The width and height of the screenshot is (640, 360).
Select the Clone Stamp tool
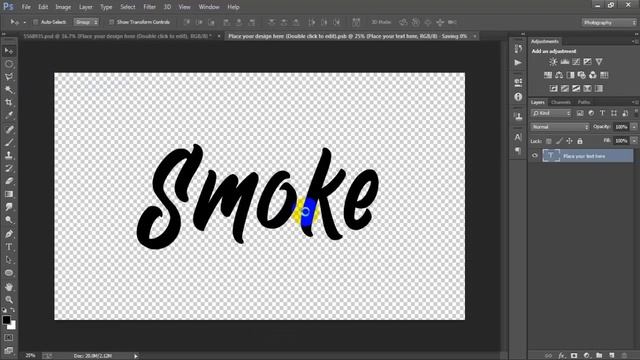pos(9,155)
